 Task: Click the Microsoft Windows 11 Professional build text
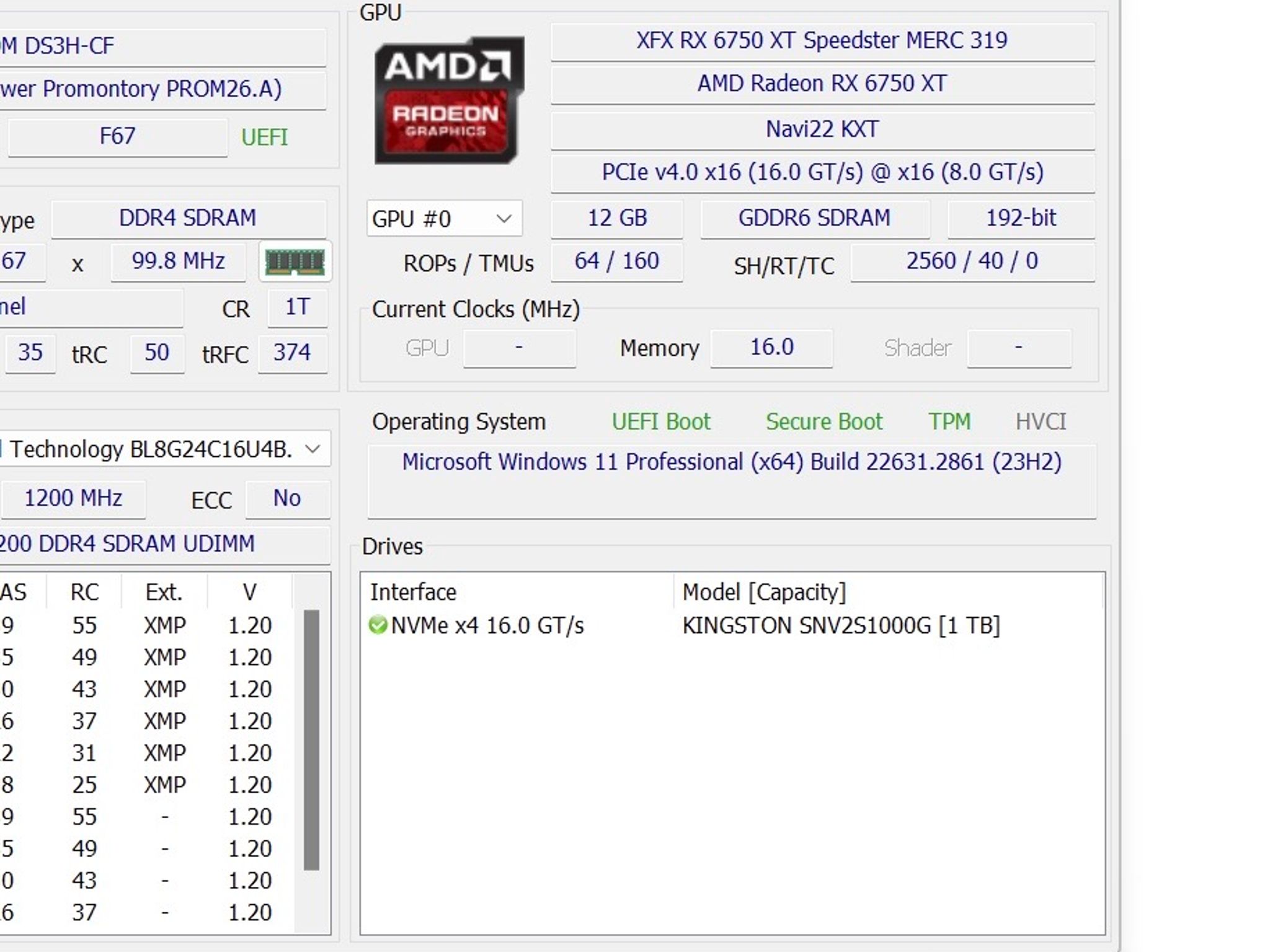click(x=732, y=462)
